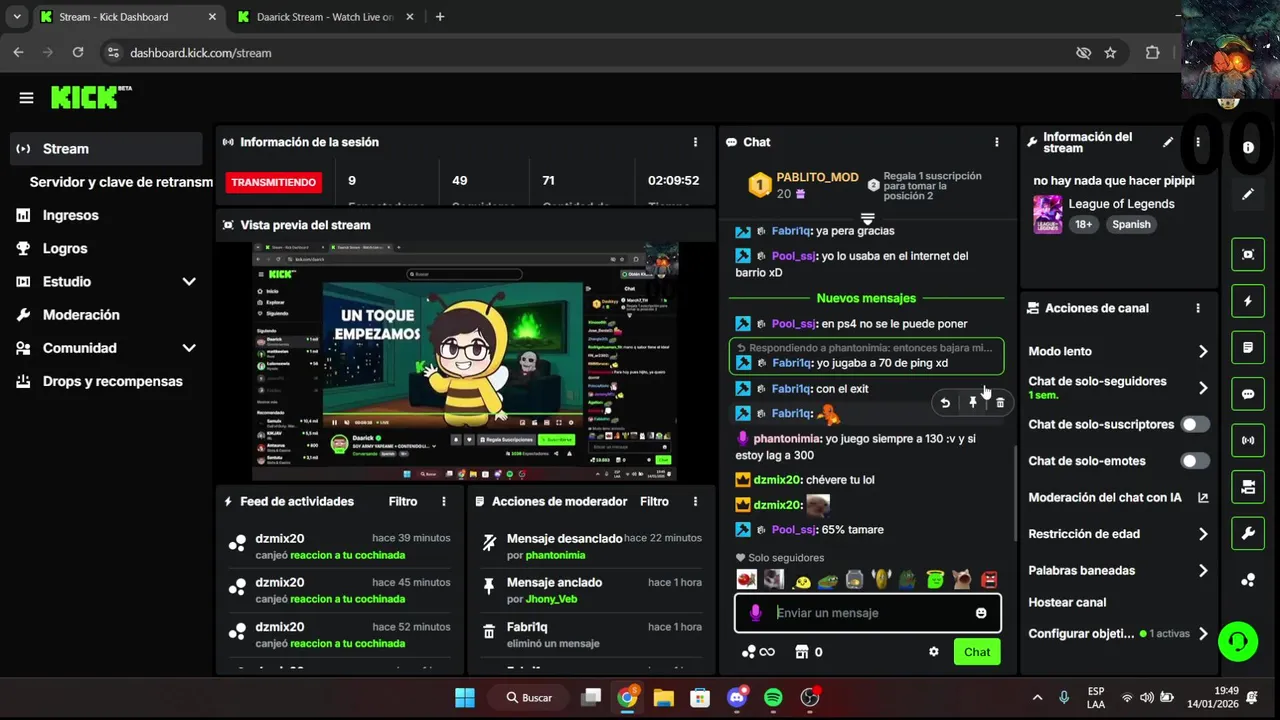The width and height of the screenshot is (1280, 720).
Task: Delete the hovered chat message
Action: [999, 402]
